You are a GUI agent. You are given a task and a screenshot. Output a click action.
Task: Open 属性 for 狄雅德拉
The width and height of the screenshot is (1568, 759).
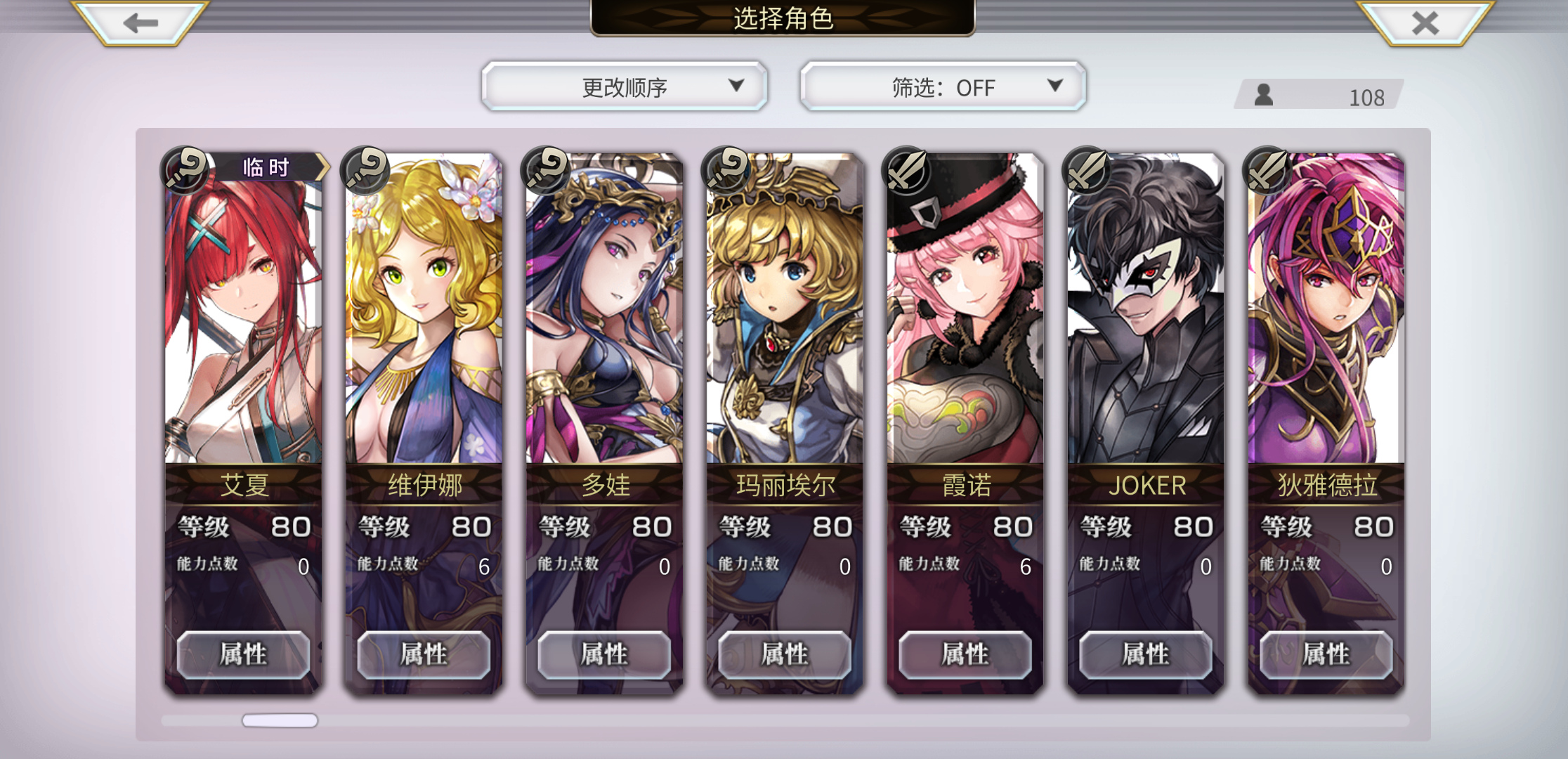(1326, 654)
